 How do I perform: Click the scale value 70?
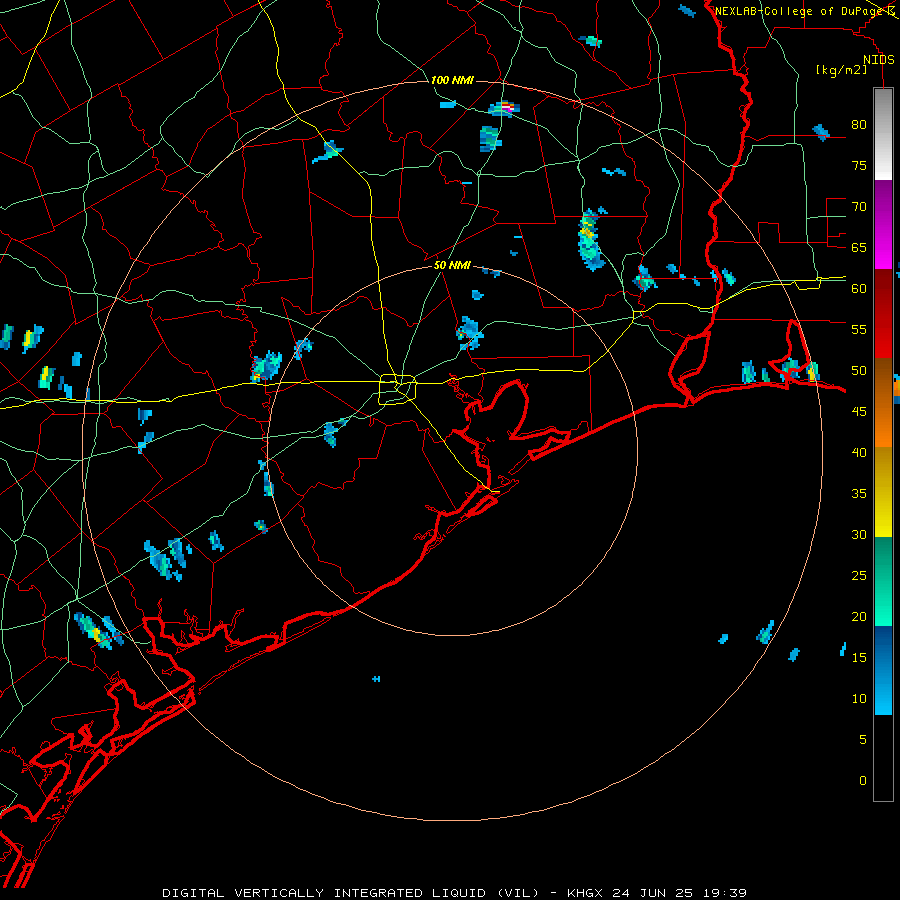click(859, 207)
